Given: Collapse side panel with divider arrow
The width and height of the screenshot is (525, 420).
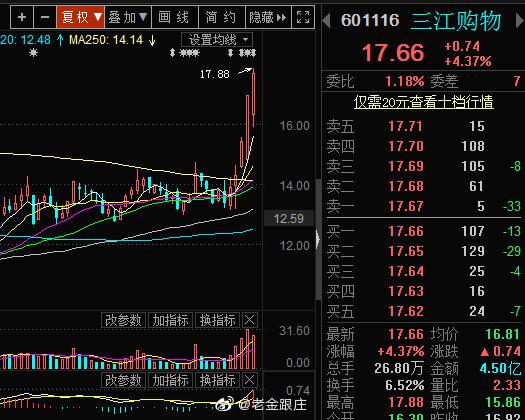Looking at the screenshot, I should (318, 239).
